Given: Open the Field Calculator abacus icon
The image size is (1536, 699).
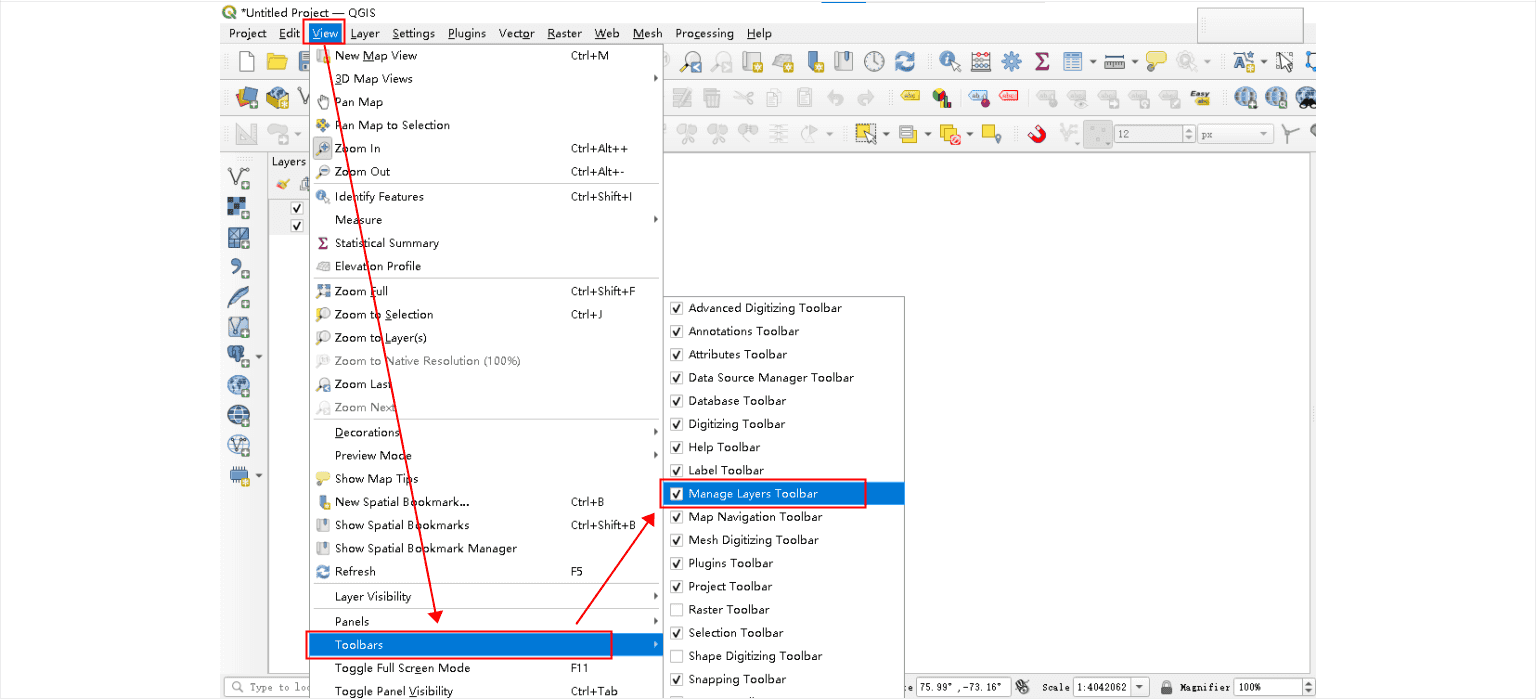Looking at the screenshot, I should click(981, 62).
